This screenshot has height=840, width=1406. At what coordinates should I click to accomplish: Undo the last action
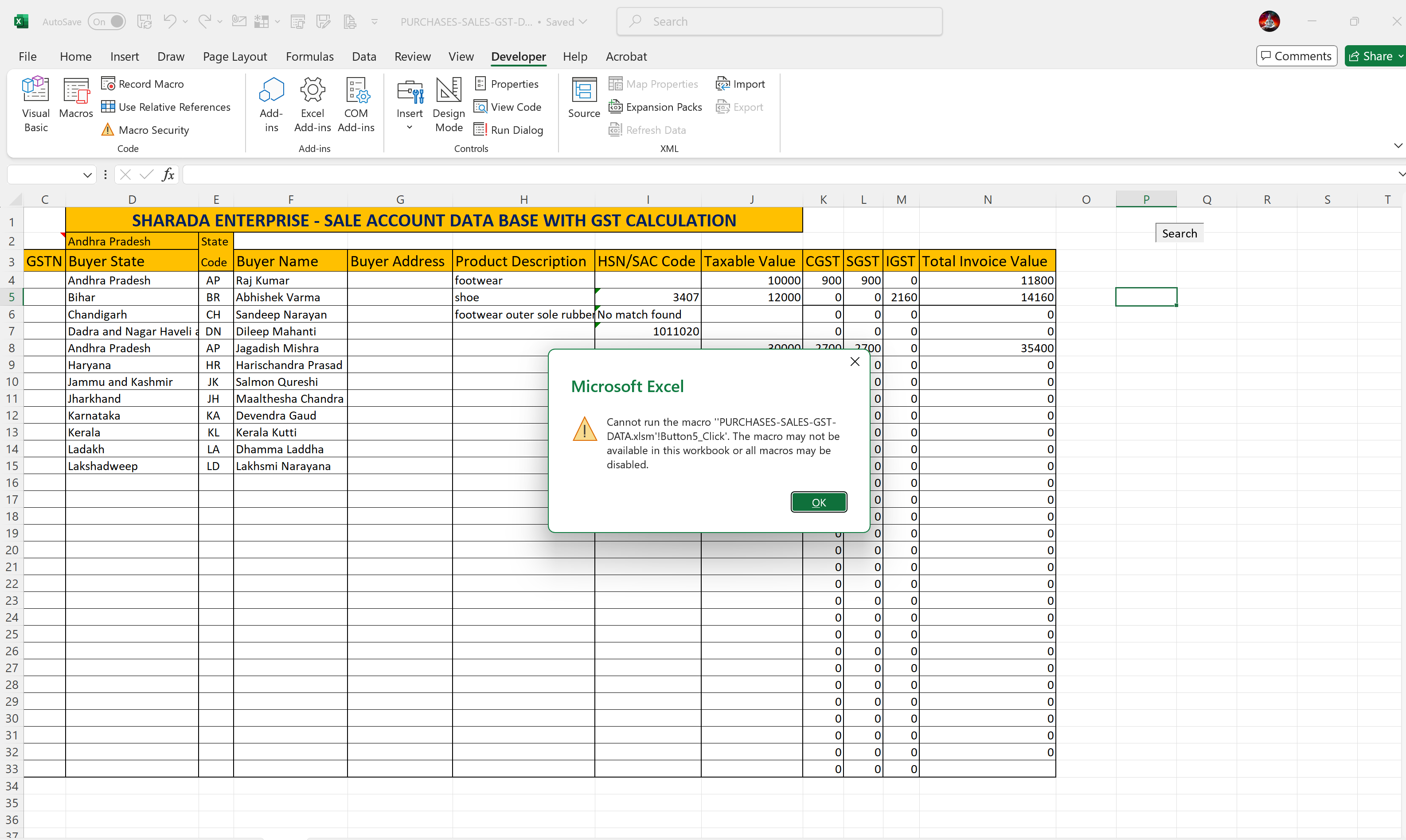point(170,22)
